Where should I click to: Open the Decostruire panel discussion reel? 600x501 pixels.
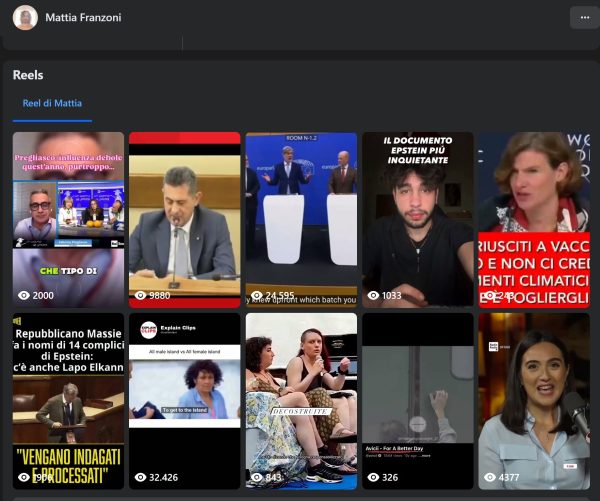pos(301,401)
